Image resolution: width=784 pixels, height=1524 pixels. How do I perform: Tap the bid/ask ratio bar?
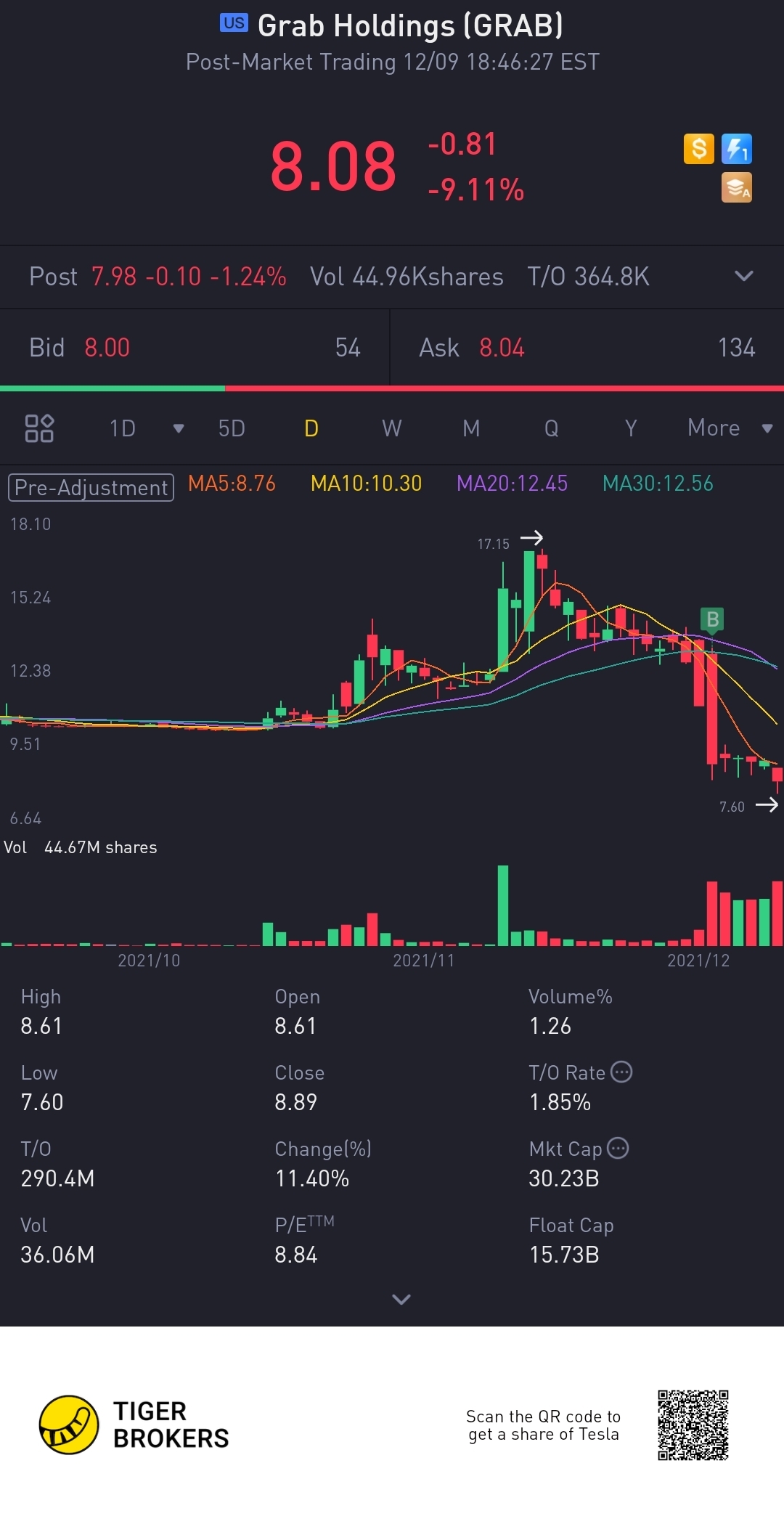tap(392, 388)
